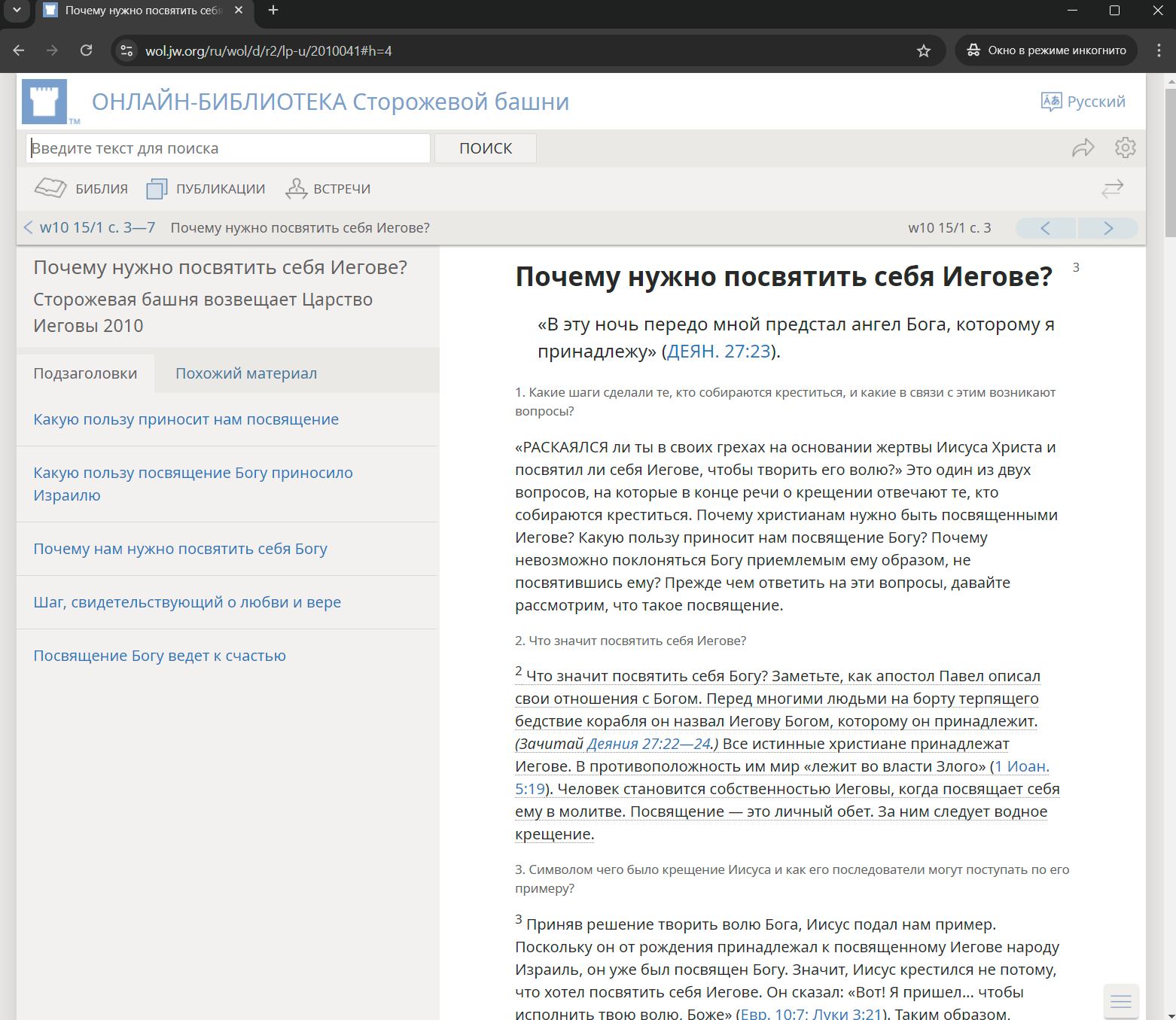1176x1020 pixels.
Task: Open site information icon in address bar
Action: coord(127,50)
